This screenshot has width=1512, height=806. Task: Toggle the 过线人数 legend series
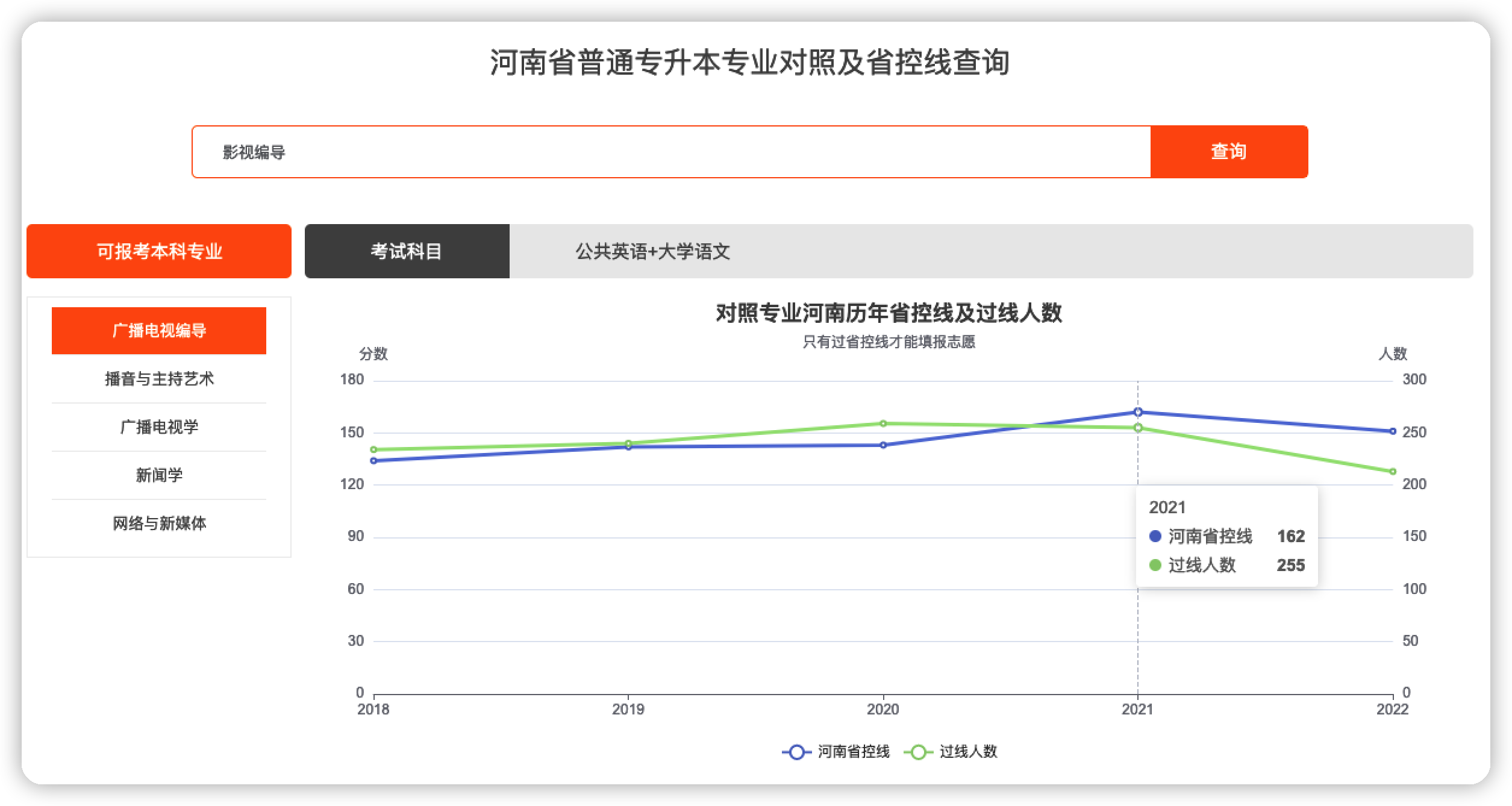tap(952, 752)
